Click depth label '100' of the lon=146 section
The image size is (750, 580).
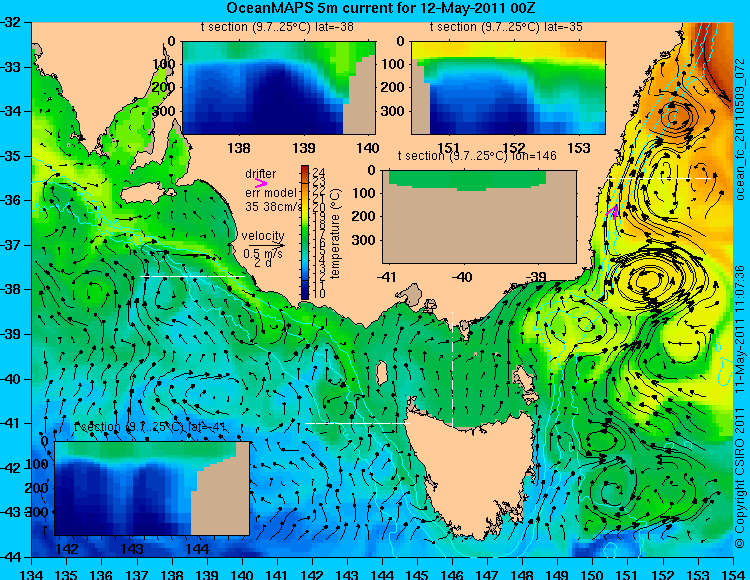pos(364,193)
